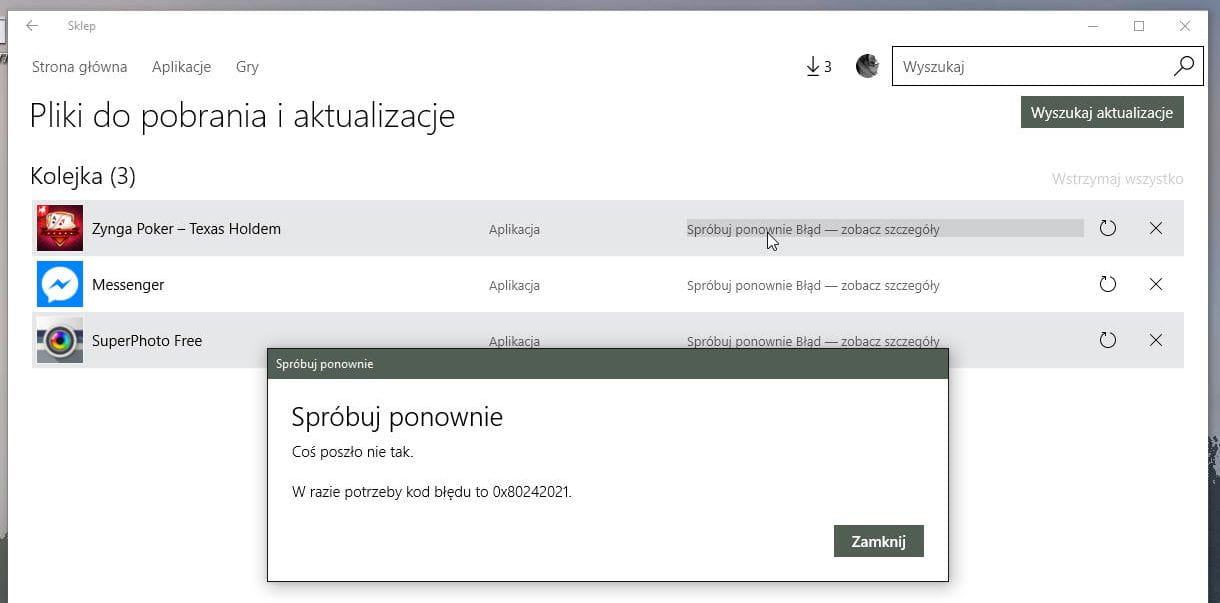Cancel SuperPhoto Free download
The height and width of the screenshot is (603, 1220).
coord(1156,340)
